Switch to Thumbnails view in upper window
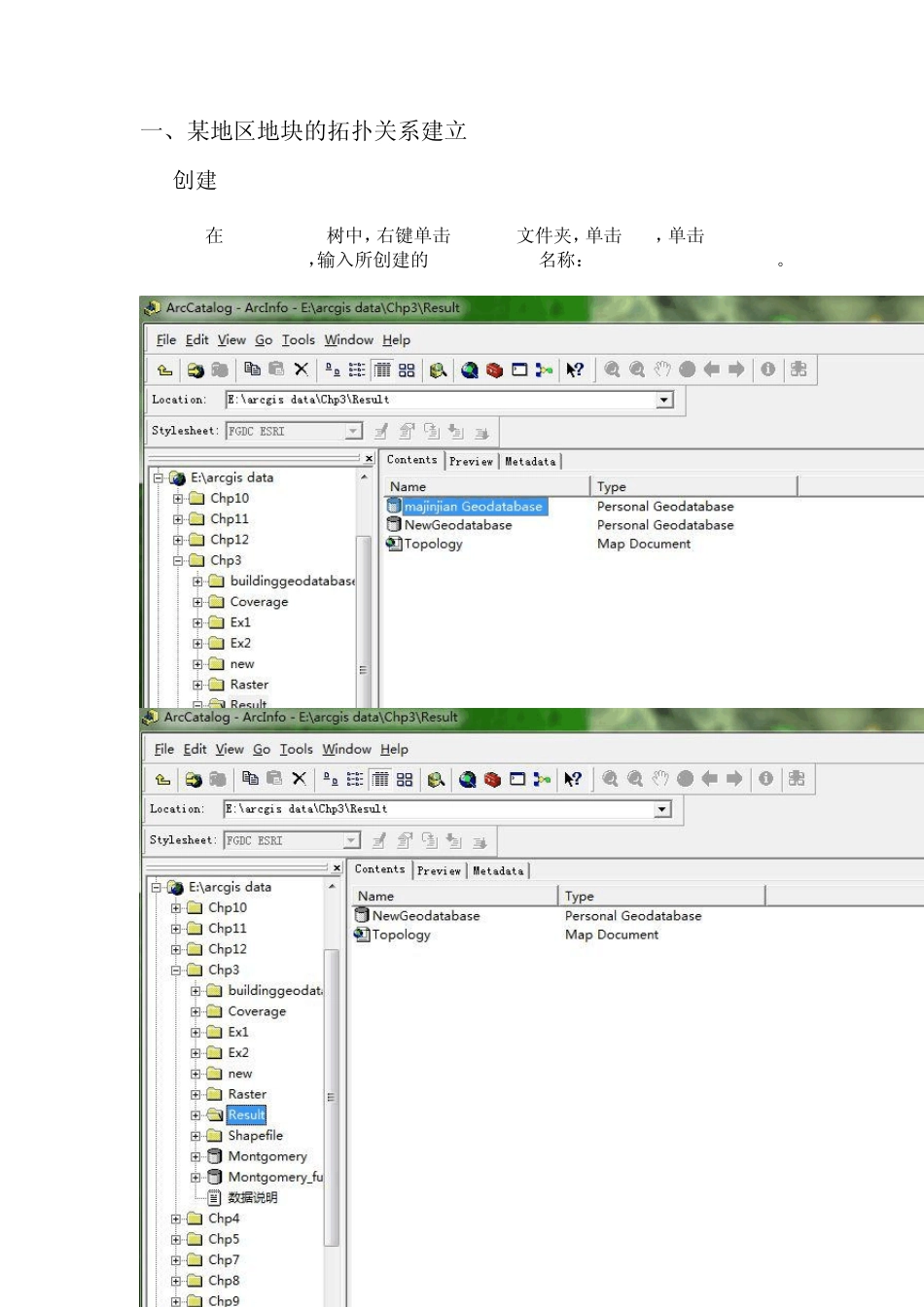The height and width of the screenshot is (1307, 924). 407,370
